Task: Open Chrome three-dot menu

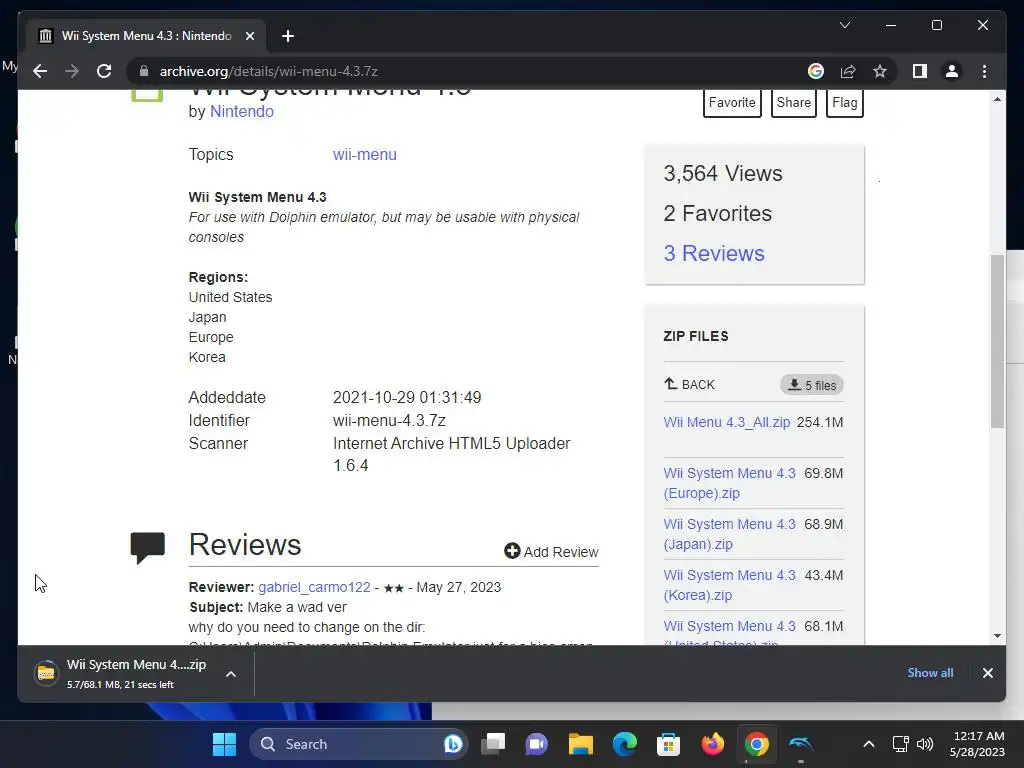Action: [984, 71]
